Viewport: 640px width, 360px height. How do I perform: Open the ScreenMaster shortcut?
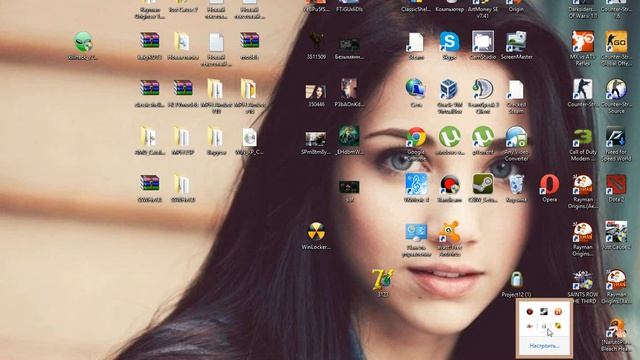pyautogui.click(x=516, y=42)
